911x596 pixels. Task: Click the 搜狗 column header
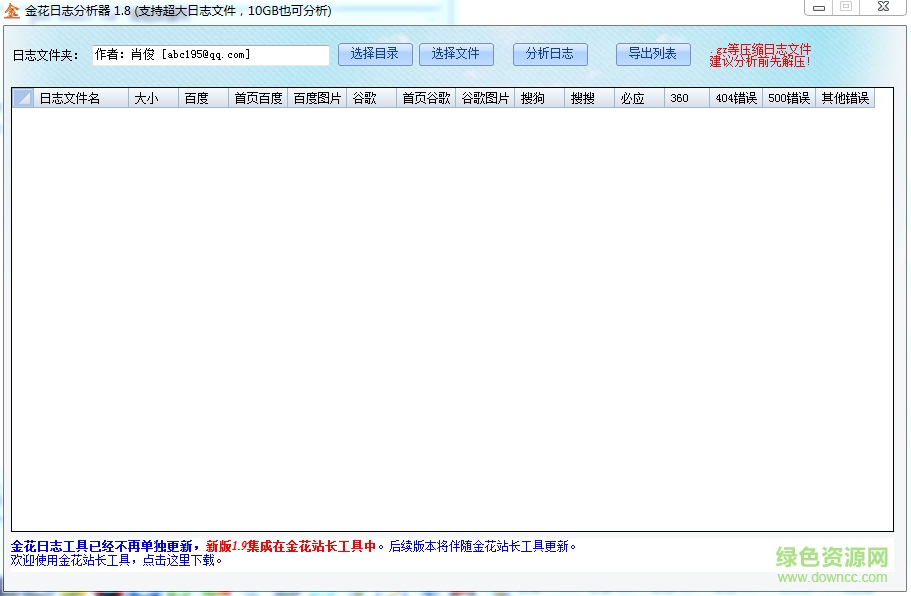pyautogui.click(x=538, y=97)
